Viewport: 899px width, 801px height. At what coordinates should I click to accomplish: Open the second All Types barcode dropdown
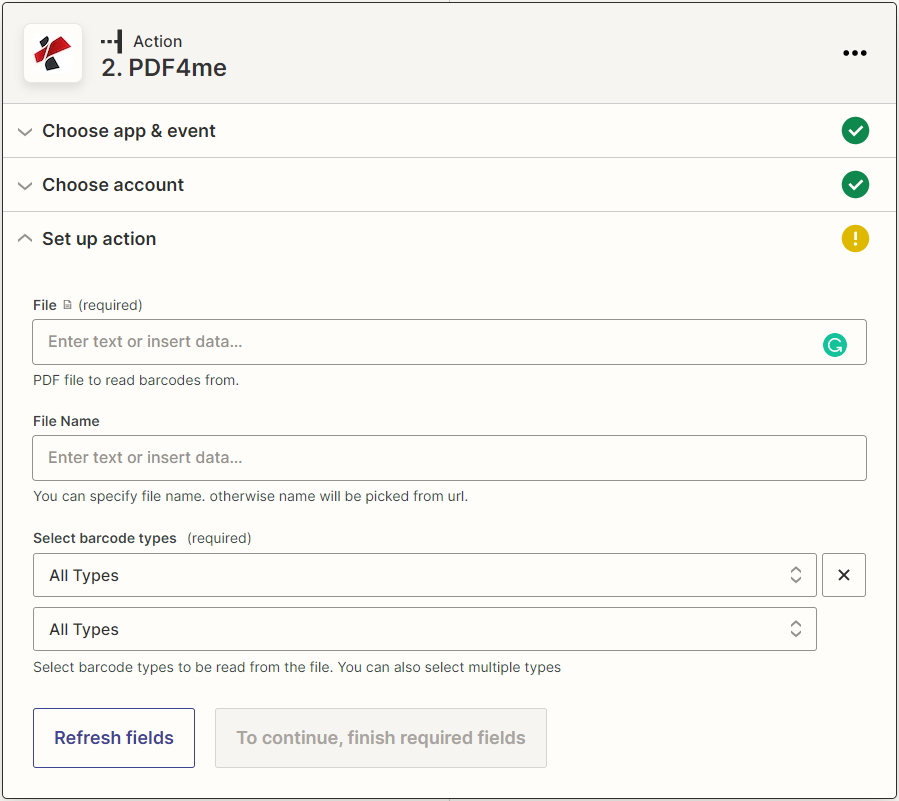coord(424,629)
